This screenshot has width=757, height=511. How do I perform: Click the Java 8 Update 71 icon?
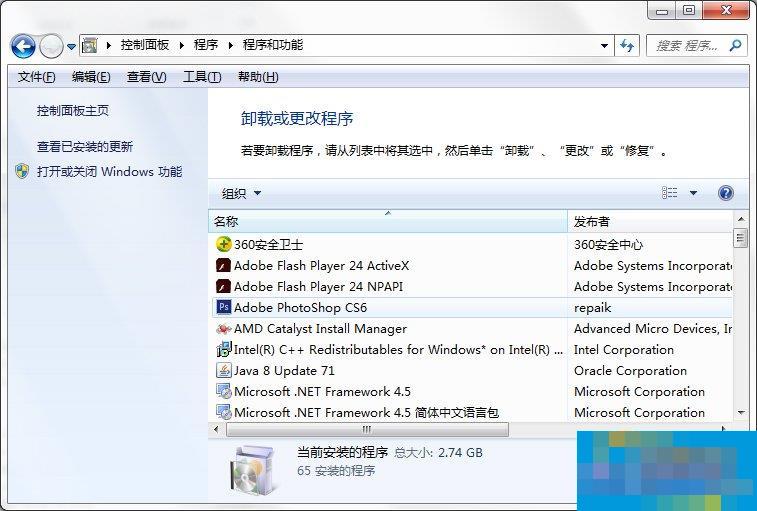[x=224, y=370]
